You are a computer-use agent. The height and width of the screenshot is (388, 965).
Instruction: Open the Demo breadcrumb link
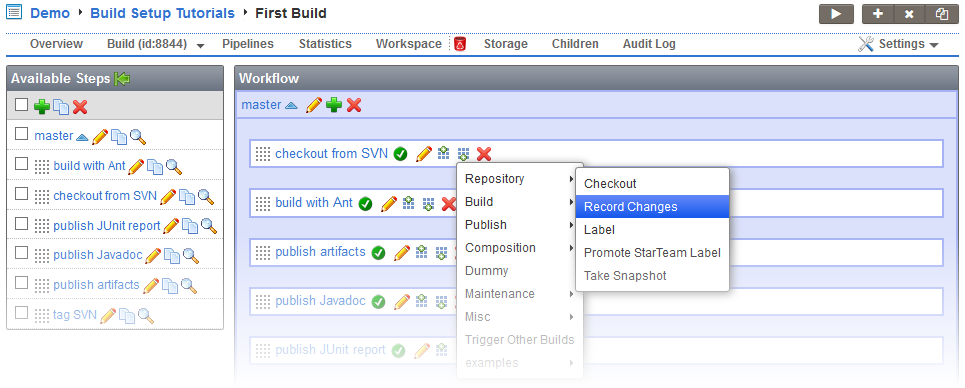tap(50, 13)
